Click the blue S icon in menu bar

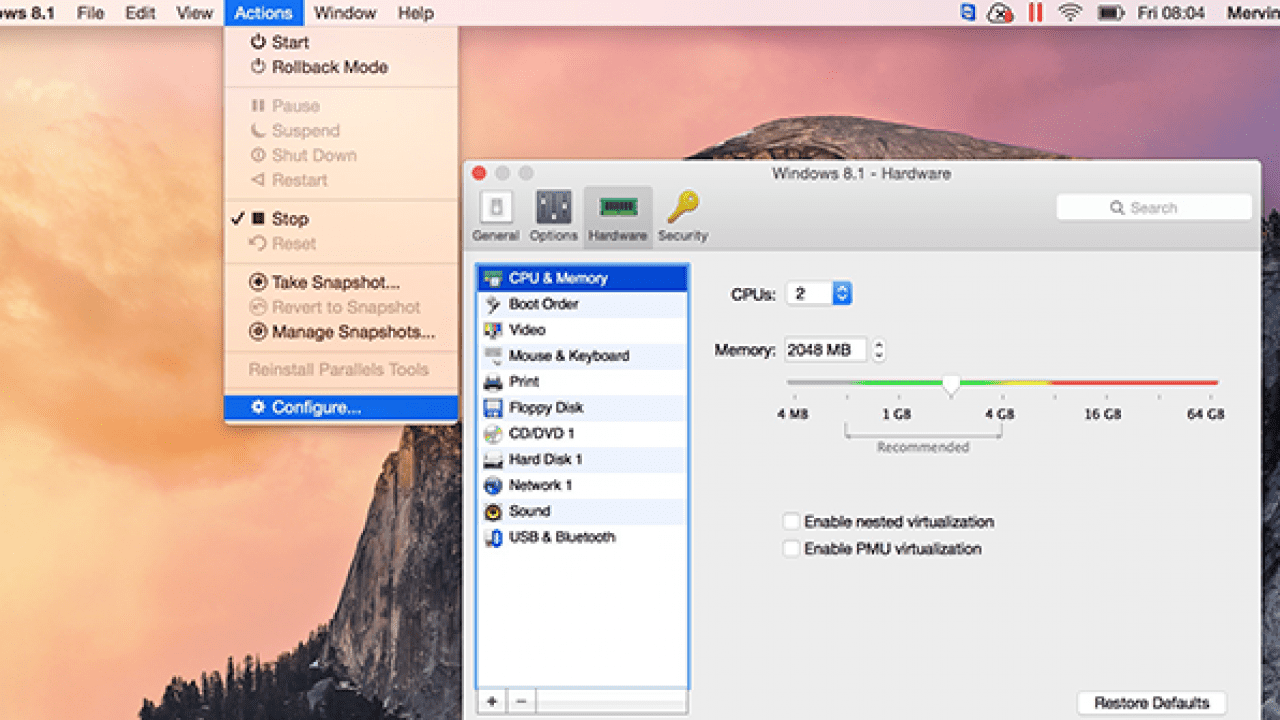tap(967, 13)
